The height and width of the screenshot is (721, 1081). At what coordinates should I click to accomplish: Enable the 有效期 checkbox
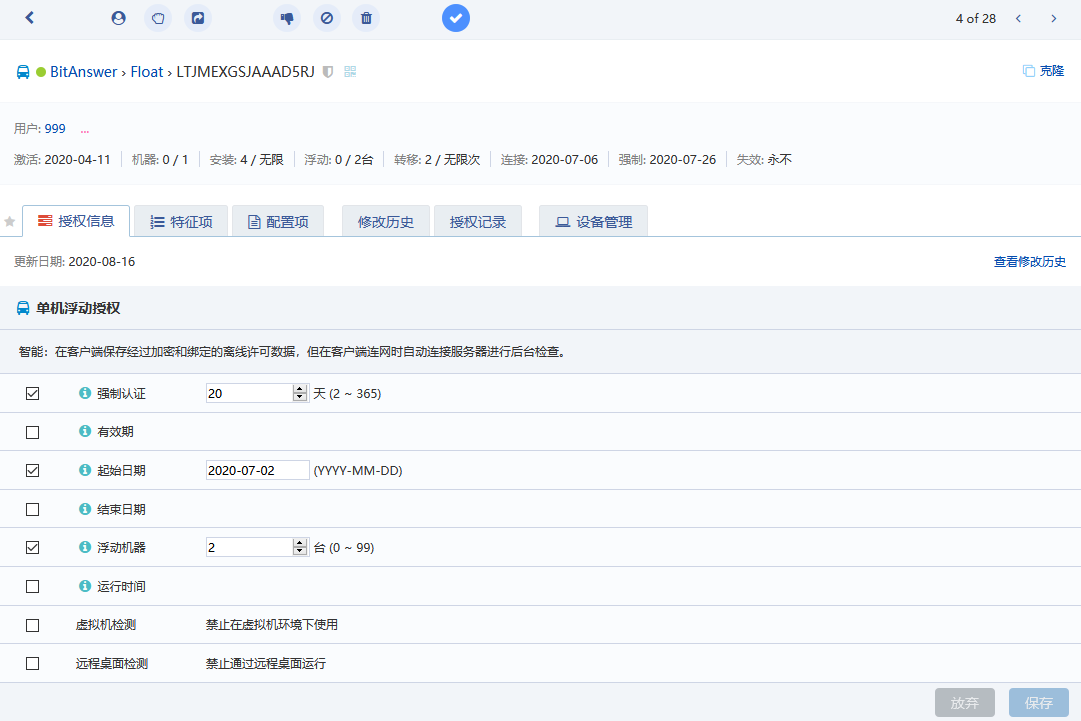(33, 432)
